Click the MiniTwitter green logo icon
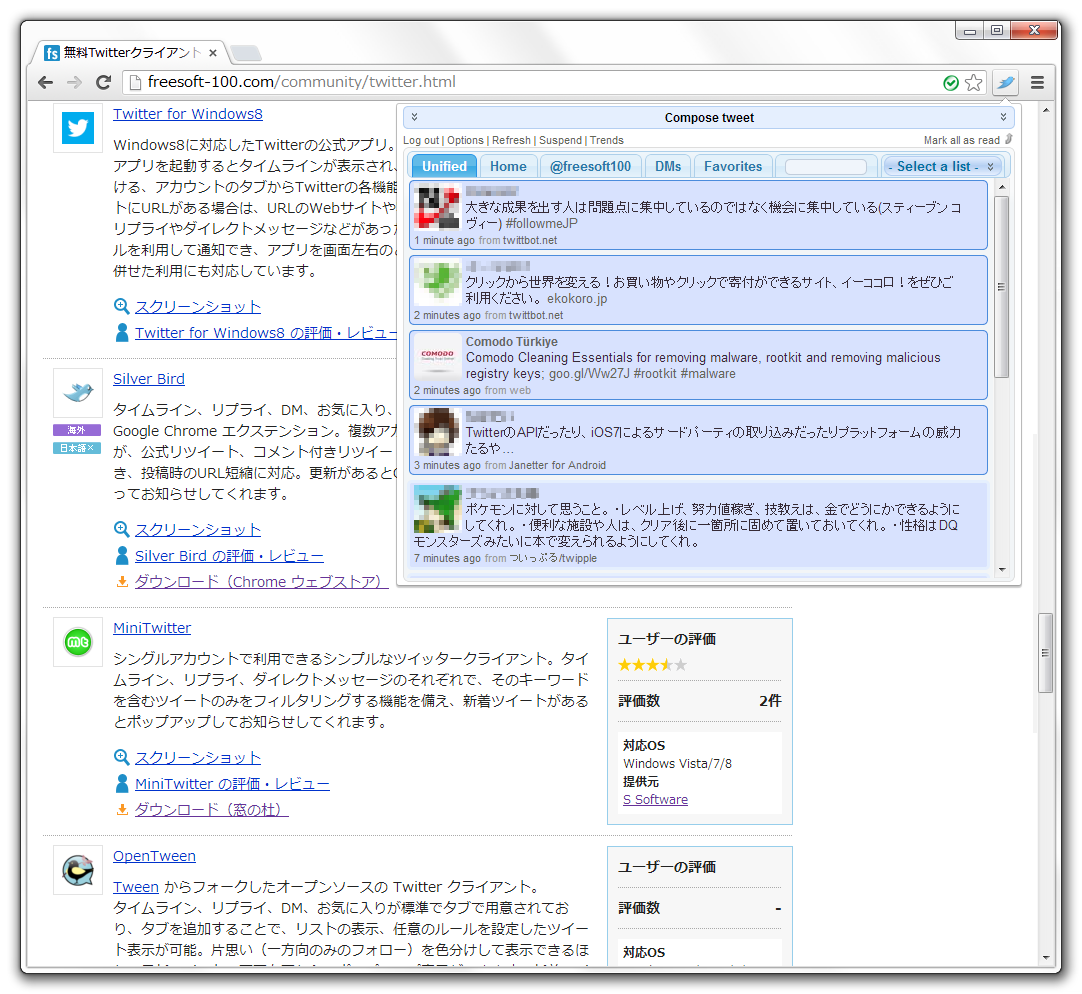1082x994 pixels. [x=78, y=642]
